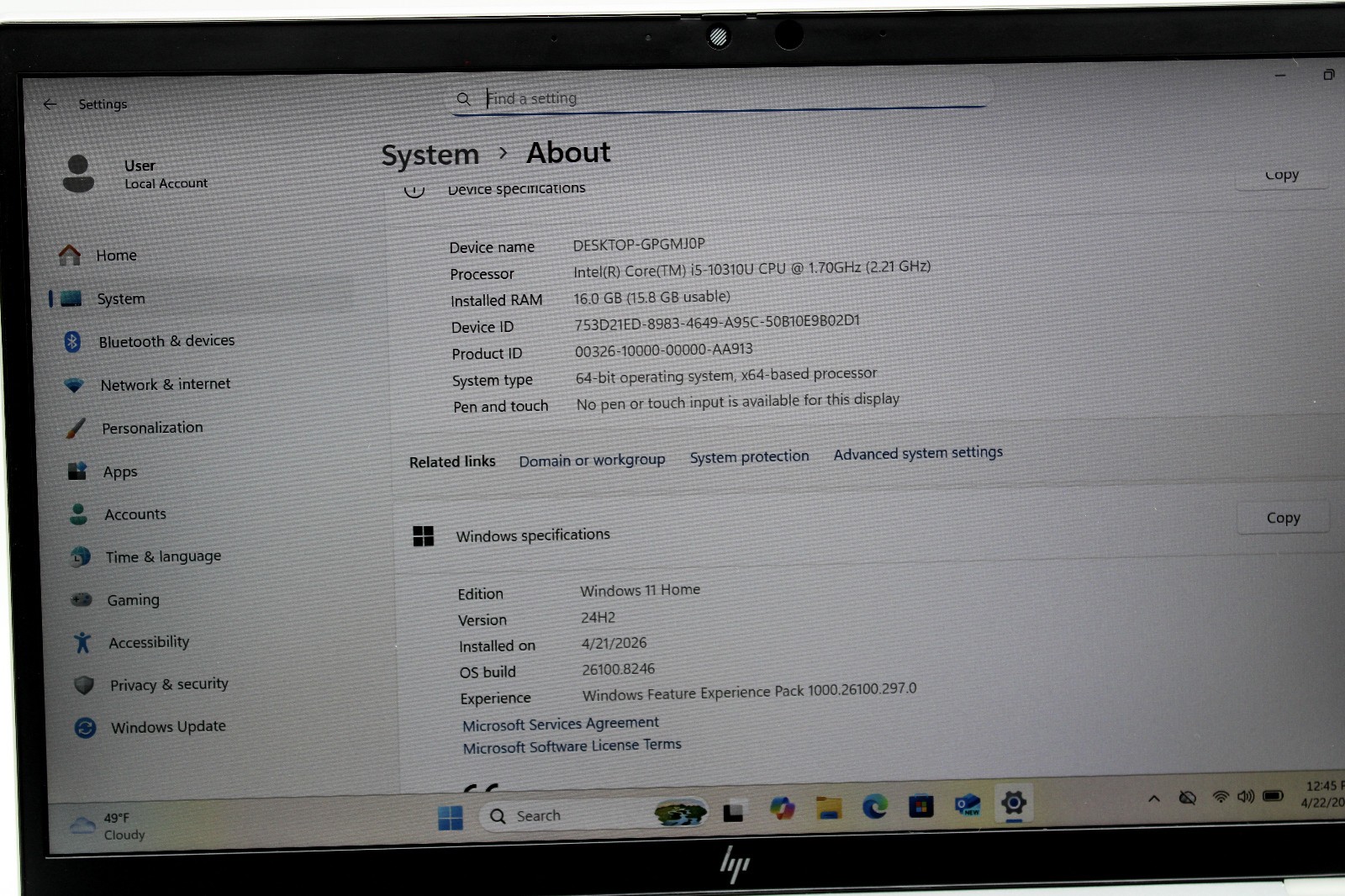This screenshot has height=896, width=1345.
Task: Click the Accessibility figure icon
Action: click(82, 642)
